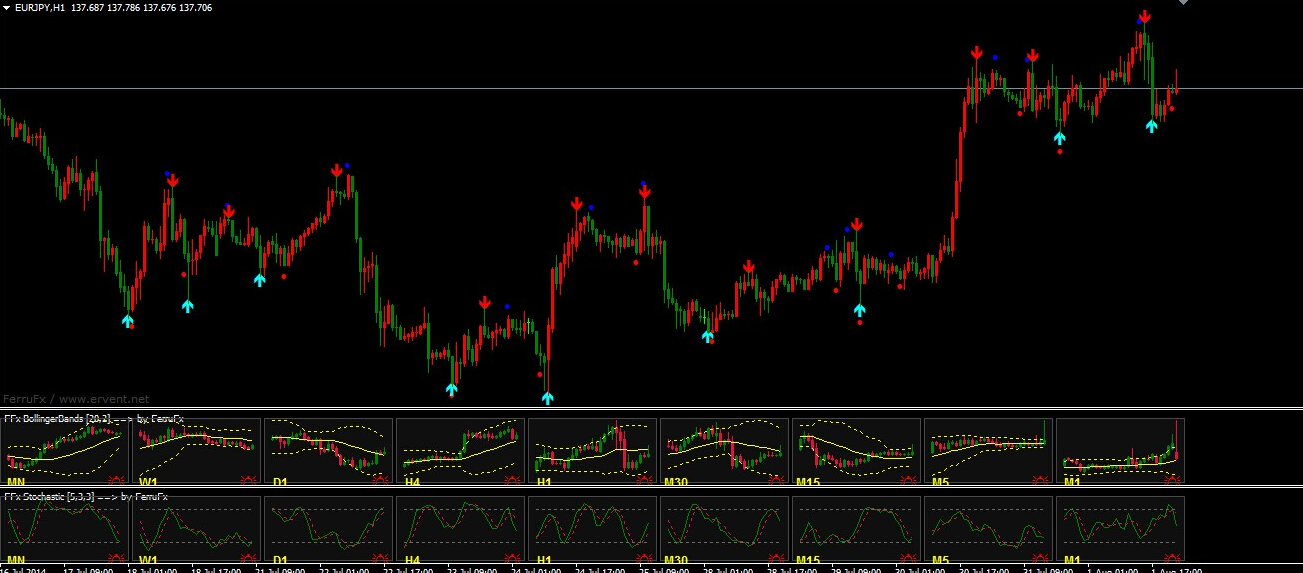
Task: Click the gray chart shift triangle at top
Action: click(x=1184, y=3)
